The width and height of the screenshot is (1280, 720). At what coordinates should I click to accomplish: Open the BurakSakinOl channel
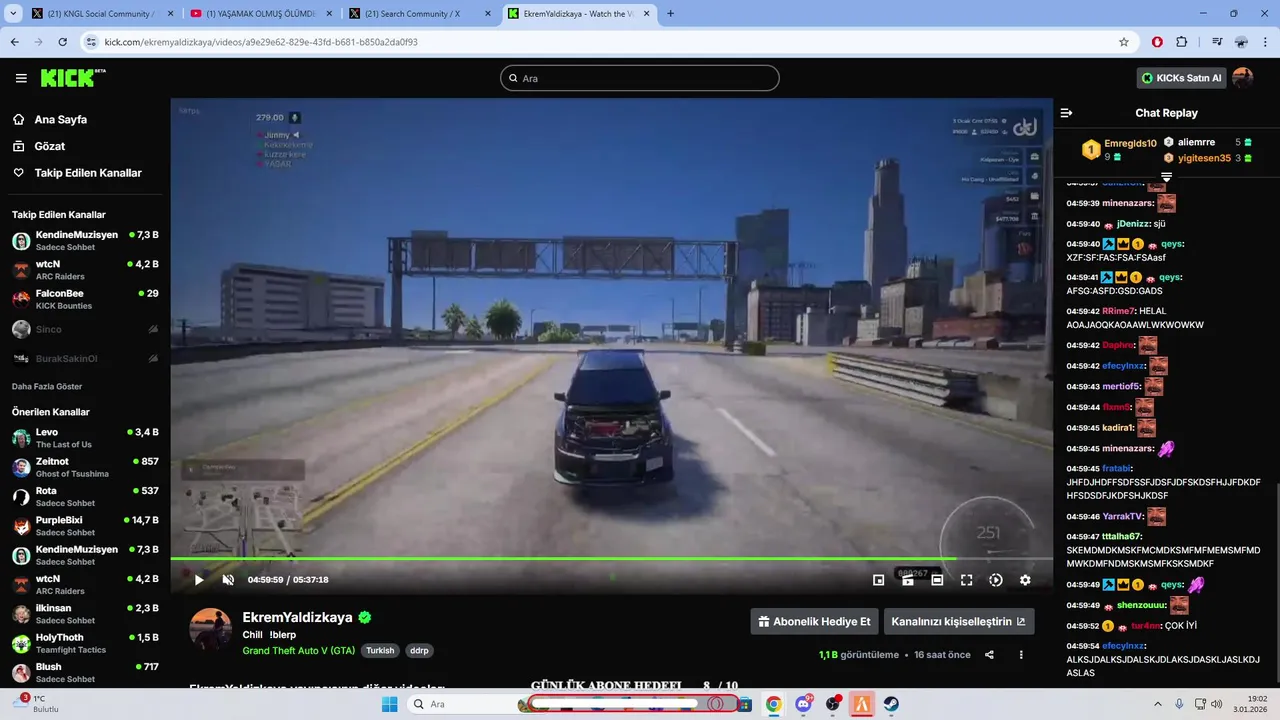pyautogui.click(x=85, y=358)
